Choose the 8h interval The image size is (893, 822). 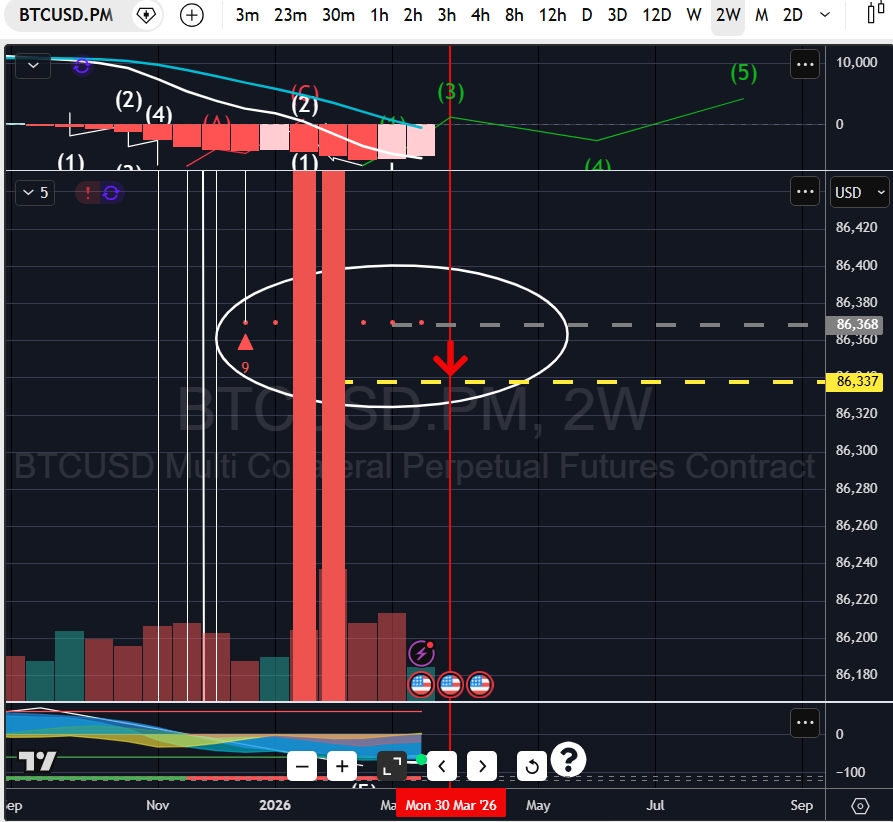[x=514, y=15]
